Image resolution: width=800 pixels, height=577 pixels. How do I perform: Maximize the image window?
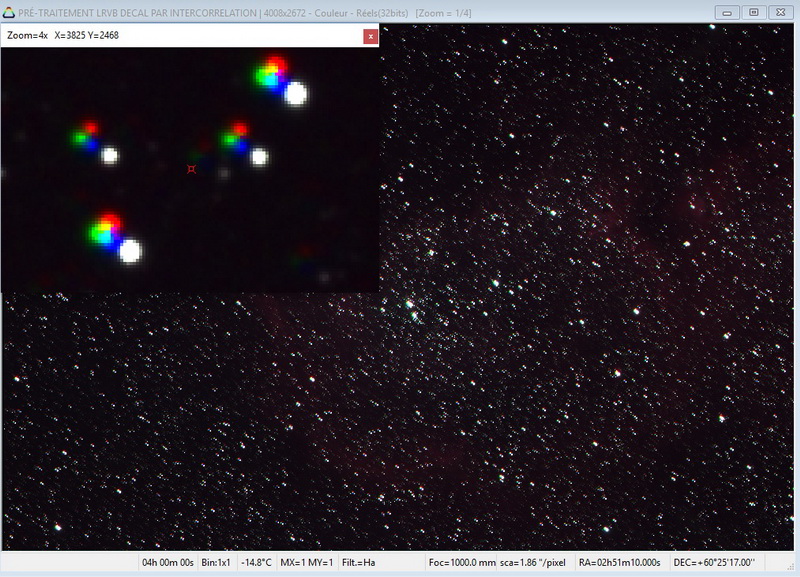tap(754, 12)
